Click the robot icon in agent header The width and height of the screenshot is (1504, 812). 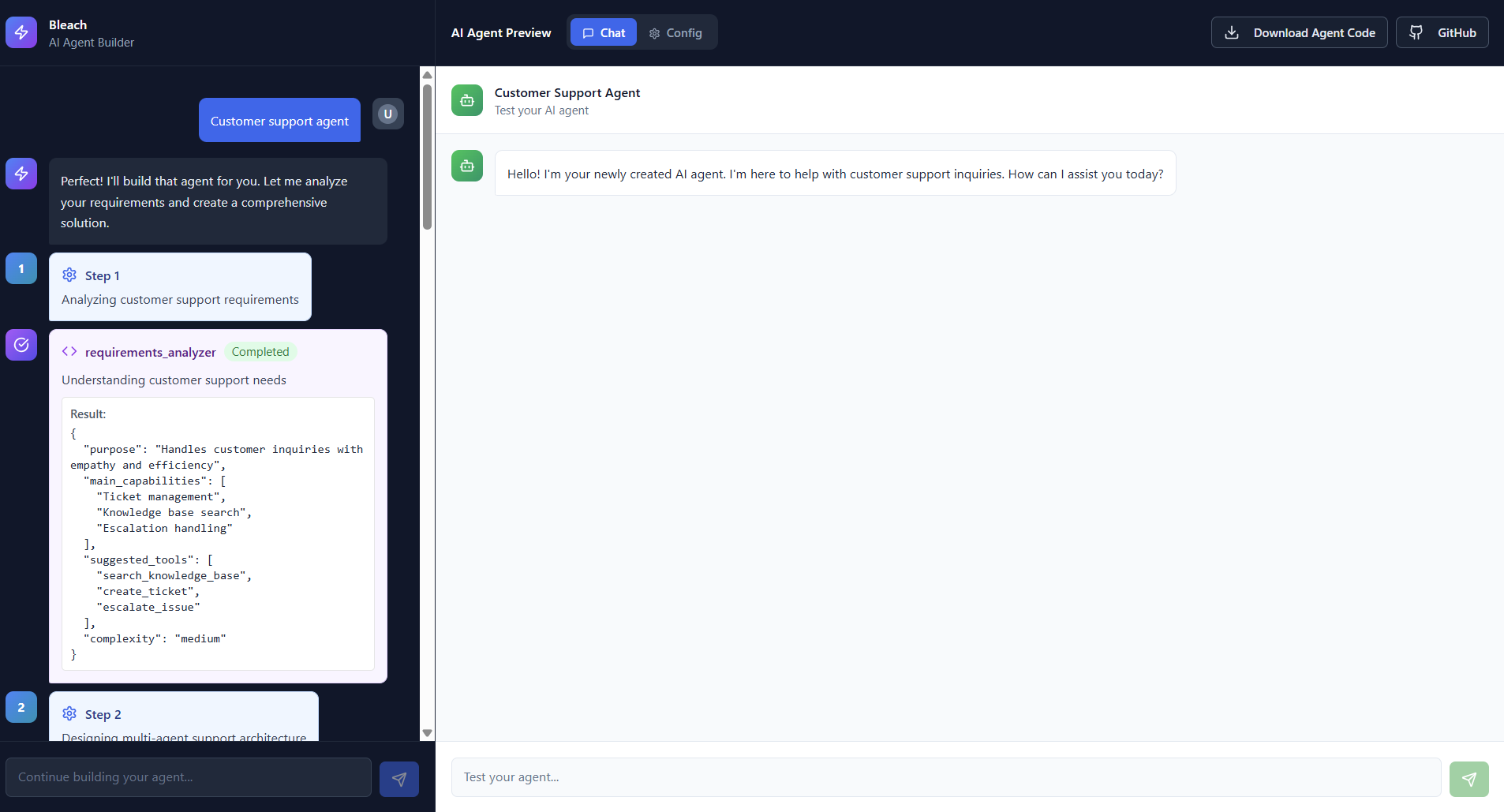pyautogui.click(x=467, y=100)
